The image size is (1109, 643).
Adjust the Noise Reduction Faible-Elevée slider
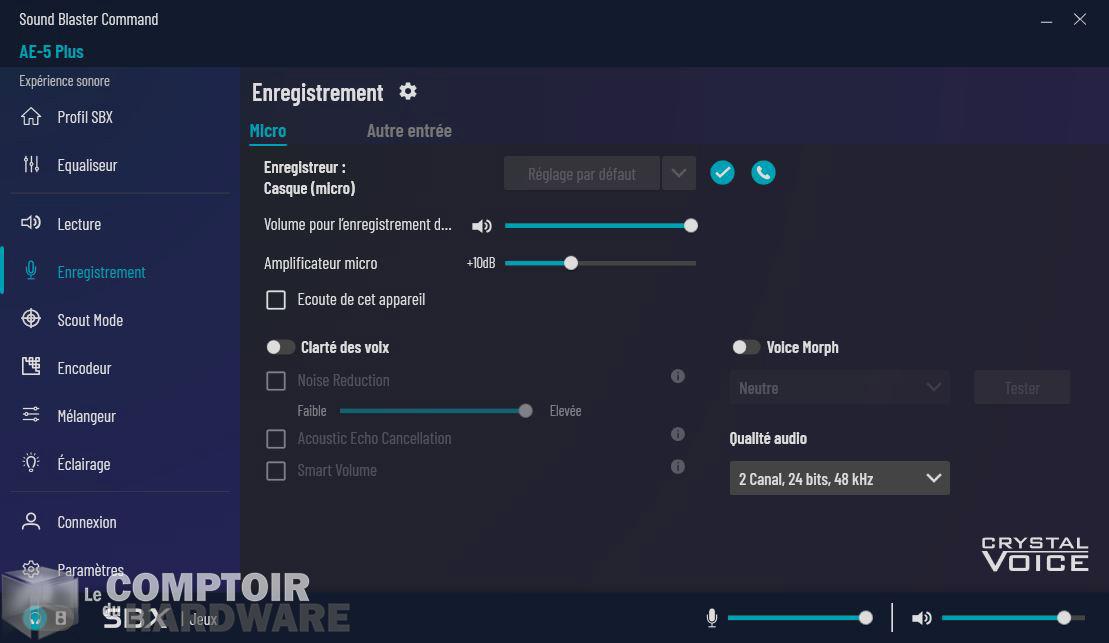point(436,411)
